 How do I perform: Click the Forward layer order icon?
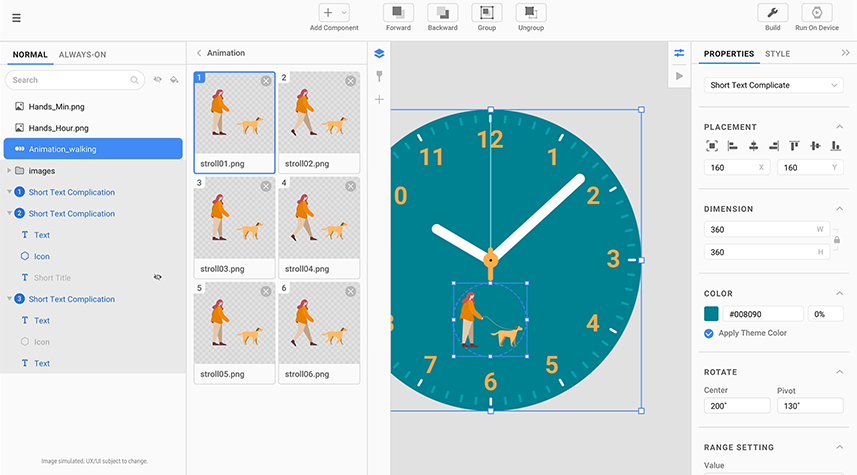[x=398, y=13]
